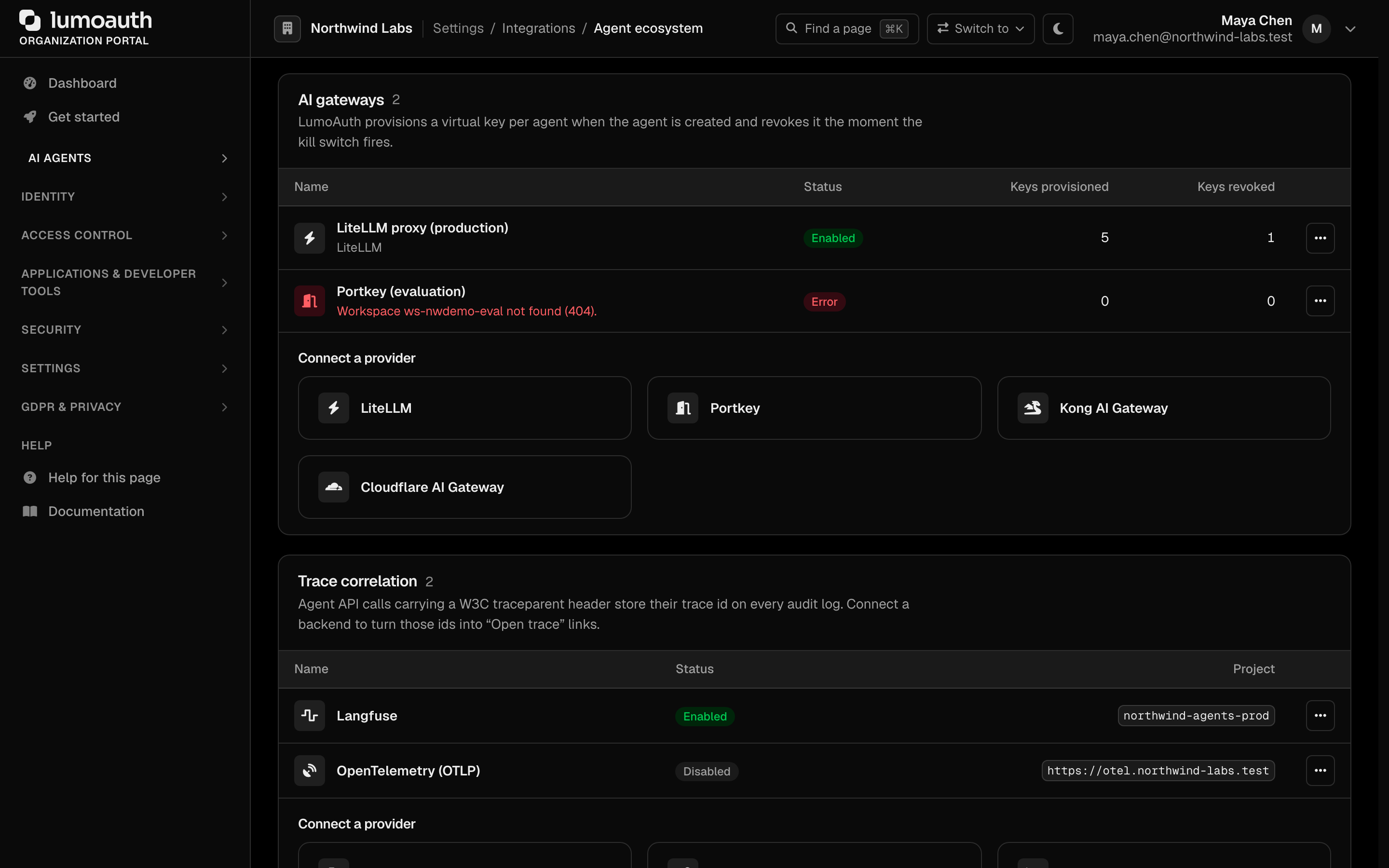Click the Get started rocket icon

[30, 117]
